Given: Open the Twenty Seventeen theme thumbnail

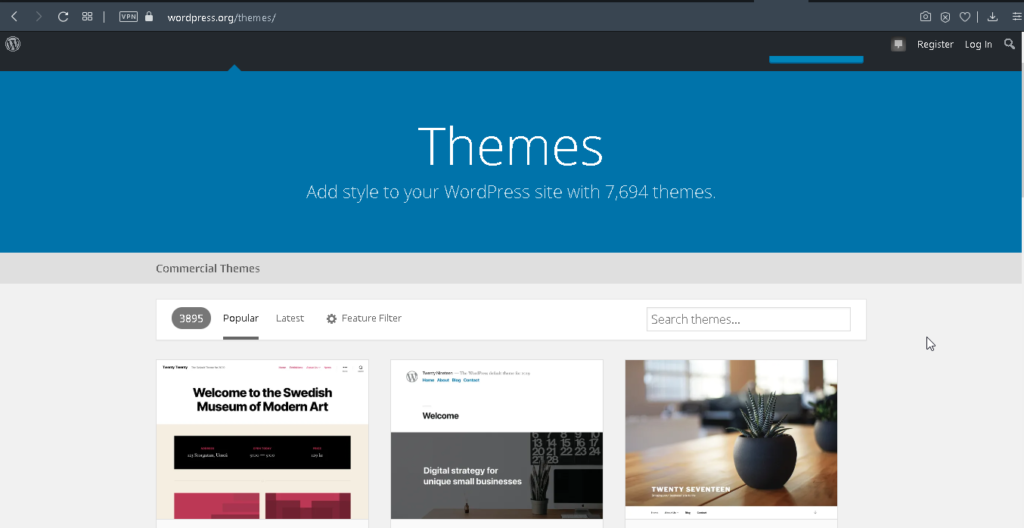Looking at the screenshot, I should click(x=731, y=439).
